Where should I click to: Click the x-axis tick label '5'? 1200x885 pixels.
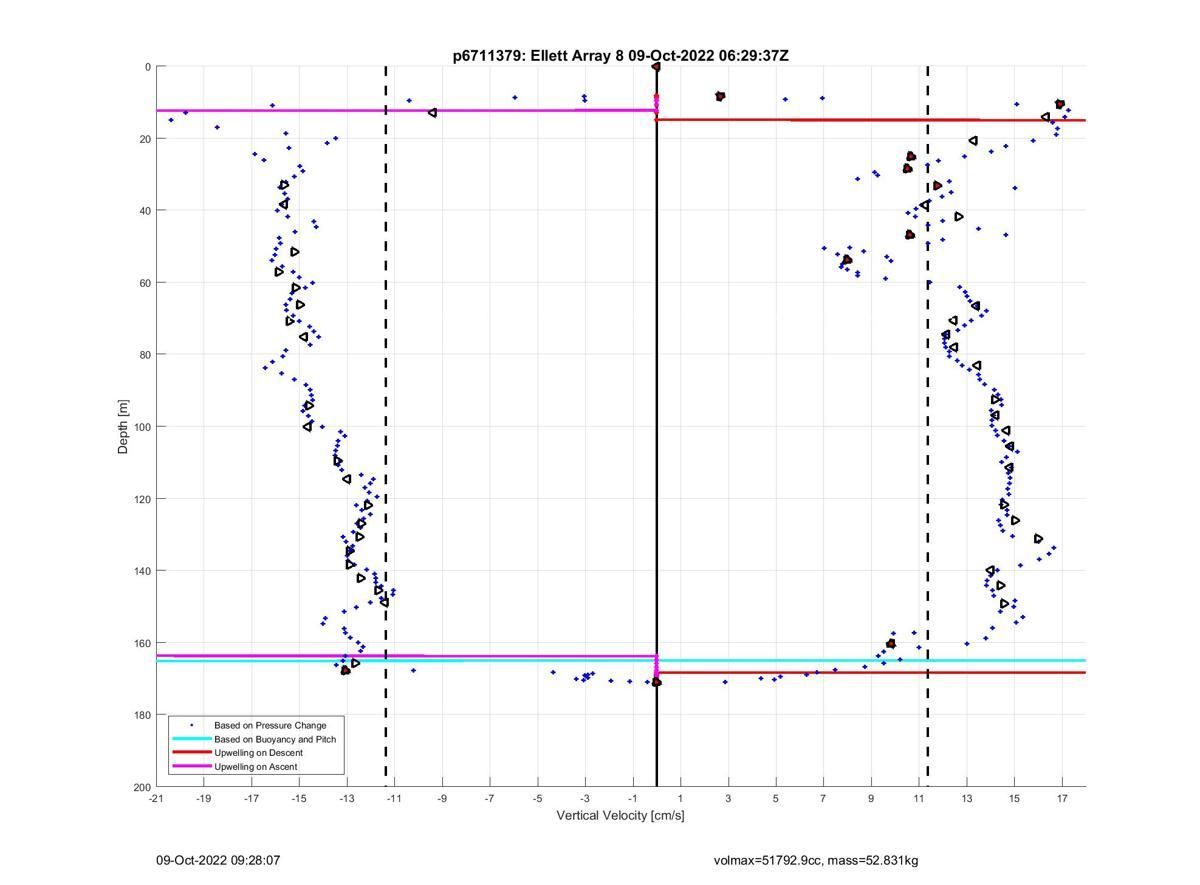[x=776, y=798]
